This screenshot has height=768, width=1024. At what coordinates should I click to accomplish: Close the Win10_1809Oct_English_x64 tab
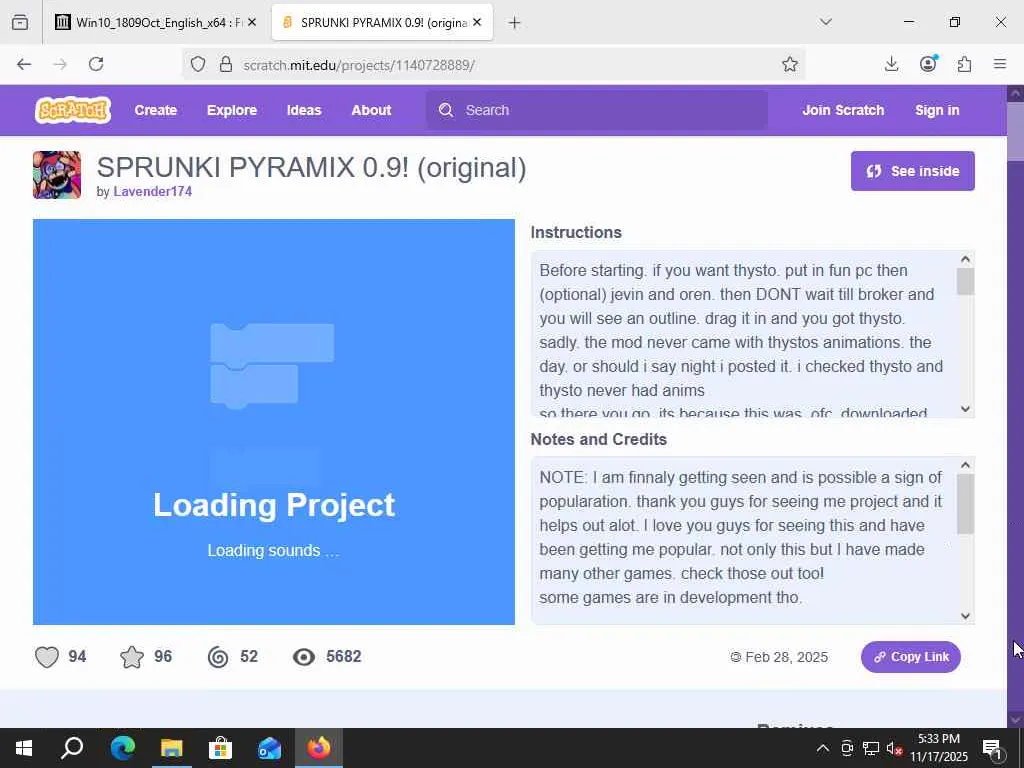[x=252, y=23]
